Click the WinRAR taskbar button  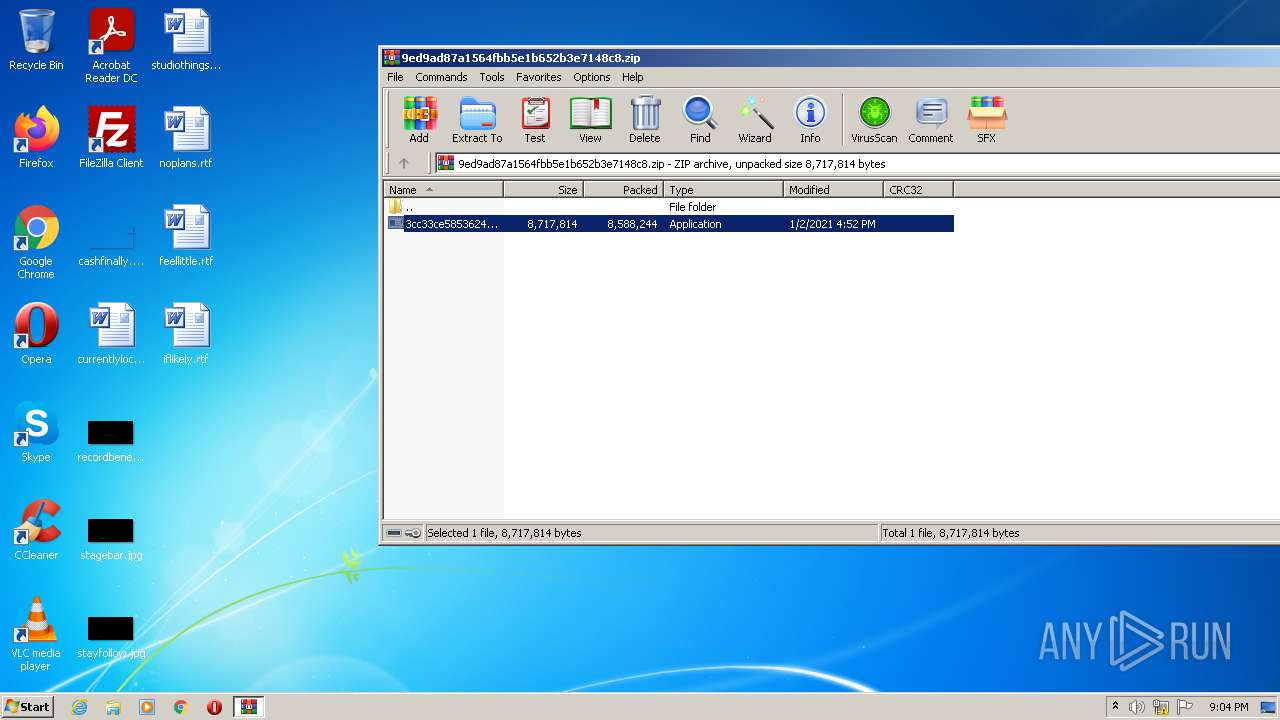pos(248,707)
